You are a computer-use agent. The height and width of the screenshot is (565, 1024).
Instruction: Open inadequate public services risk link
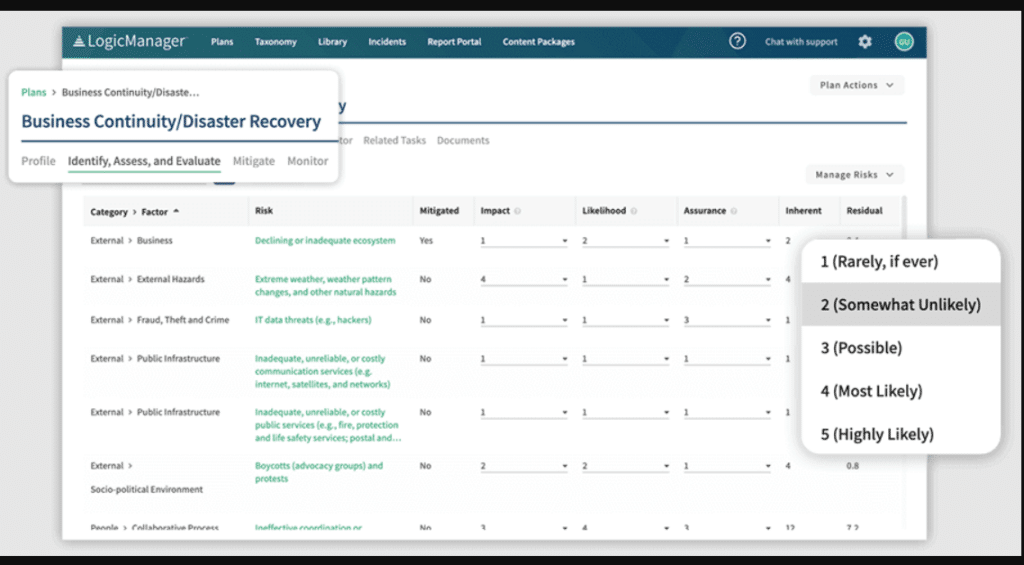click(x=328, y=425)
